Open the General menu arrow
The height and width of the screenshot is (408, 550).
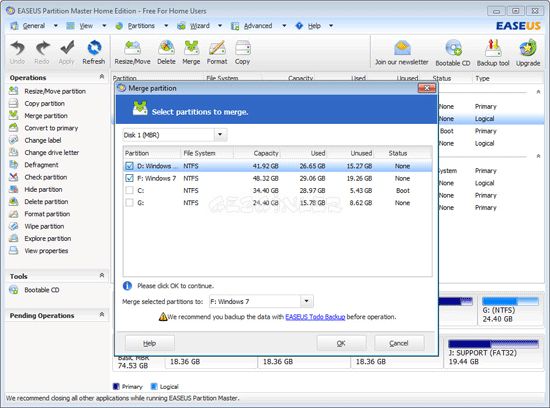tap(55, 26)
